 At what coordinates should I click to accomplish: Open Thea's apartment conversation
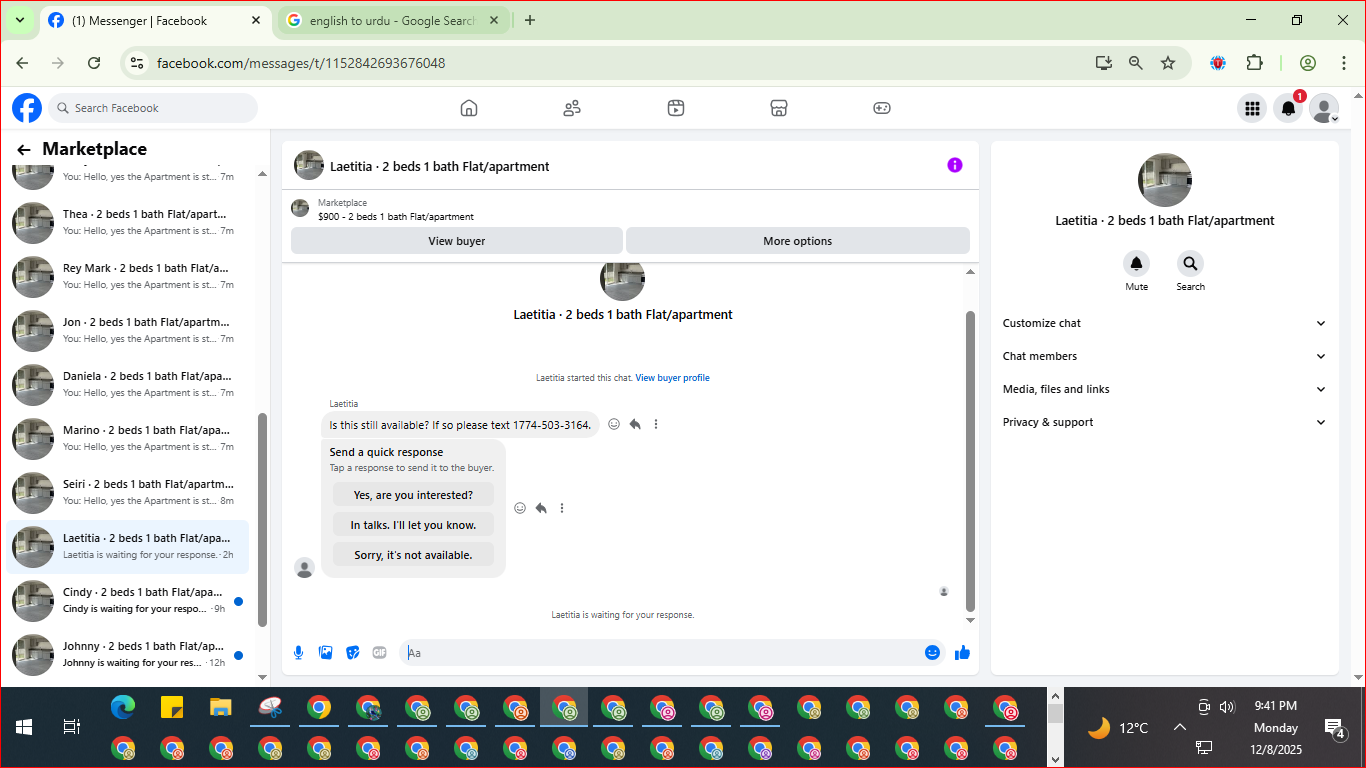[128, 222]
